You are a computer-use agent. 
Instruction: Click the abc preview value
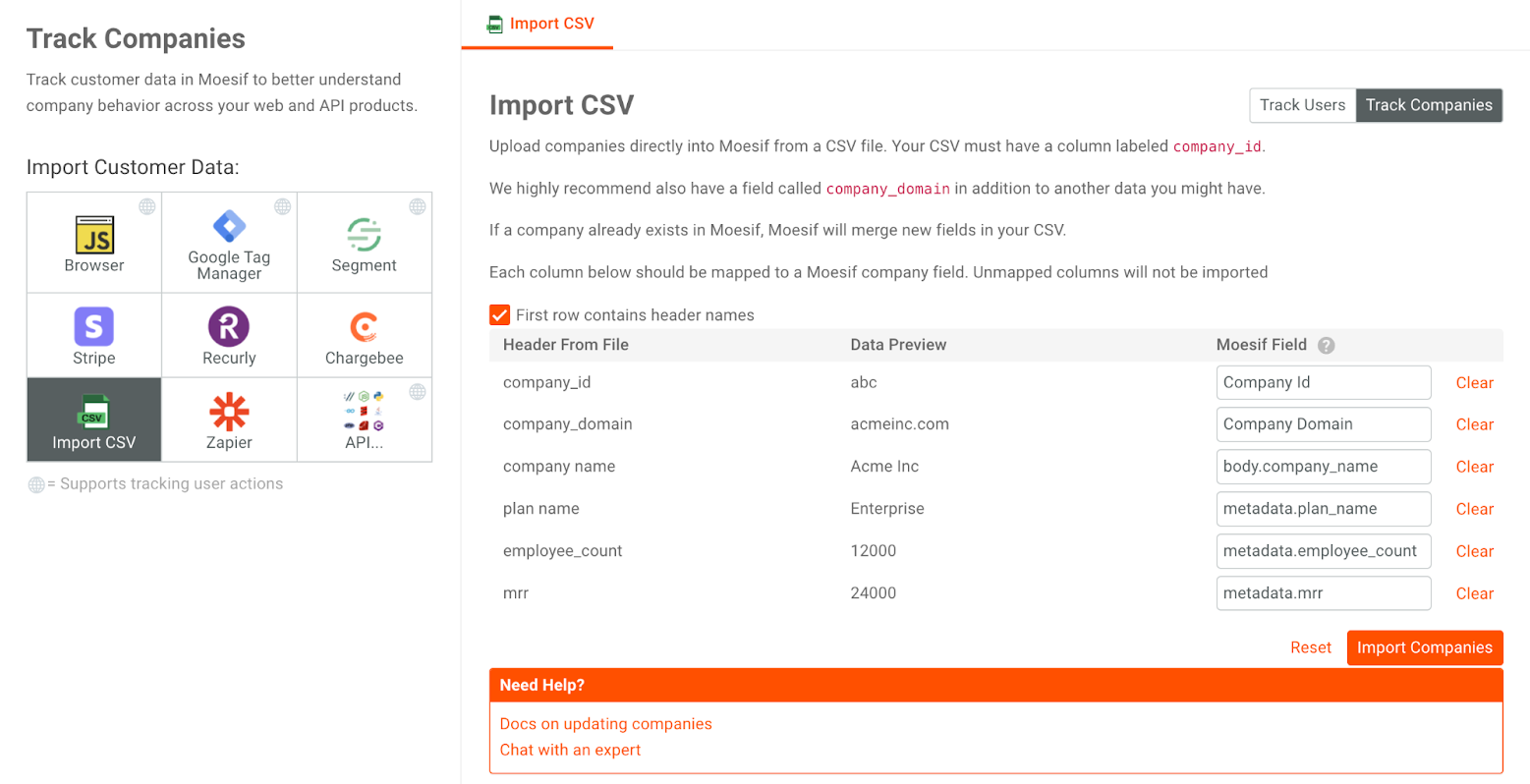[x=864, y=383]
